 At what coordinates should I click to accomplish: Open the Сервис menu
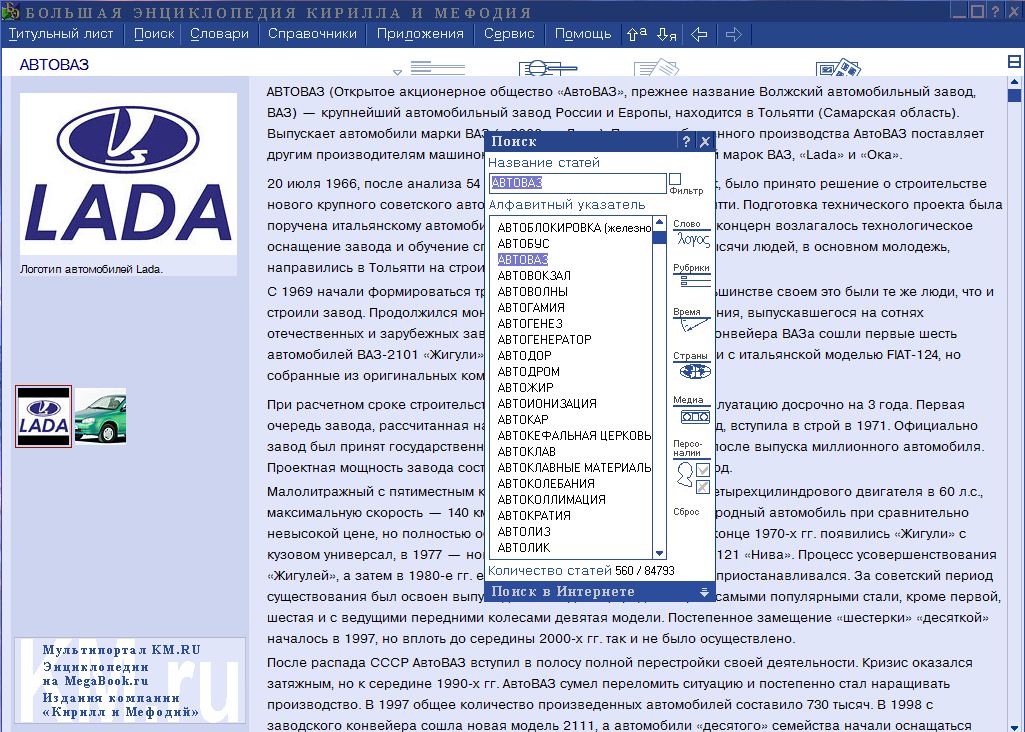[x=509, y=34]
